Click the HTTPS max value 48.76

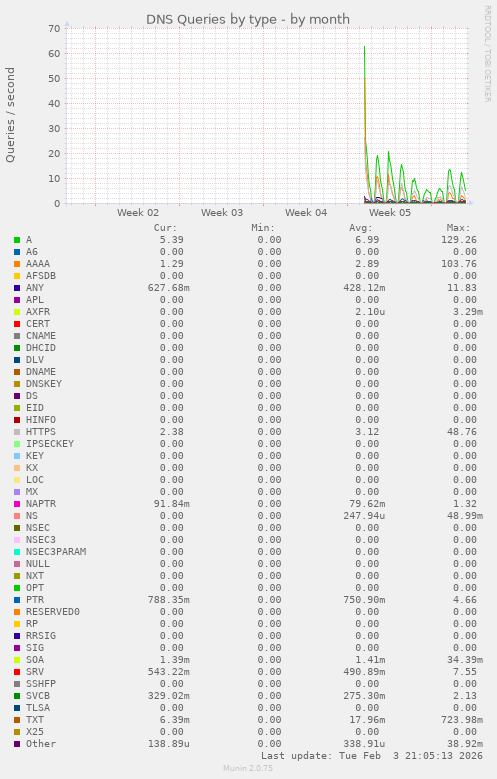[x=462, y=432]
